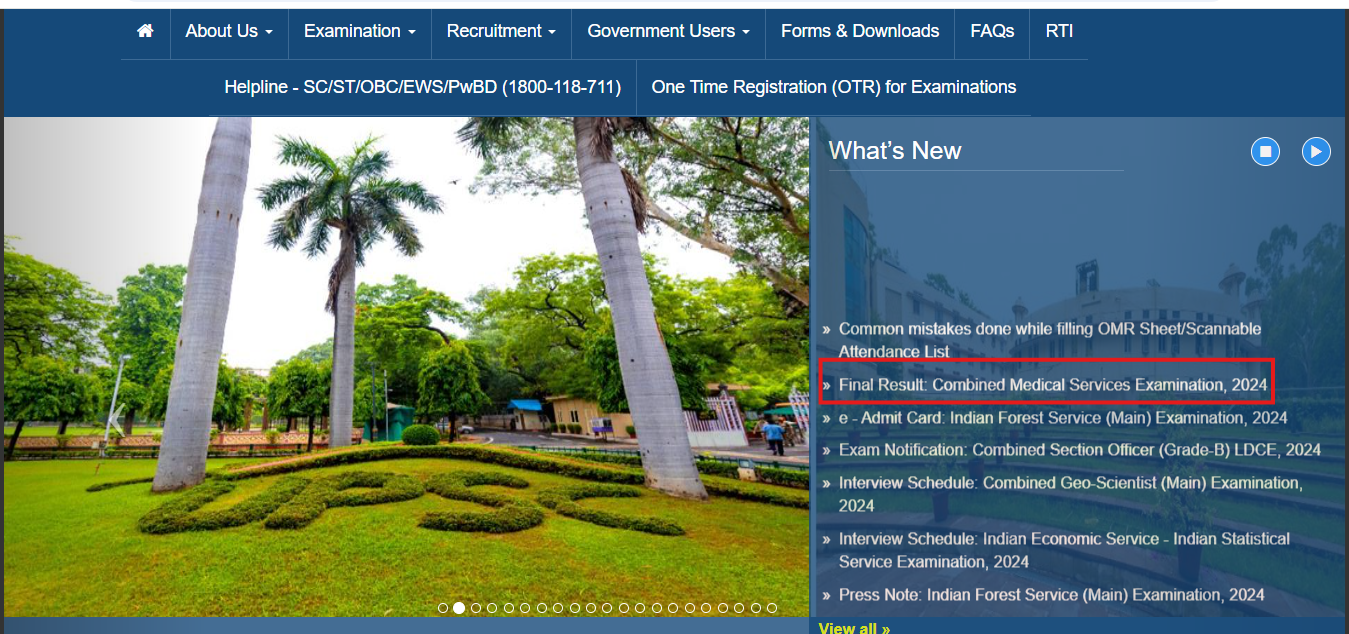The height and width of the screenshot is (634, 1349).
Task: Go to the RTI section
Action: pyautogui.click(x=1058, y=31)
